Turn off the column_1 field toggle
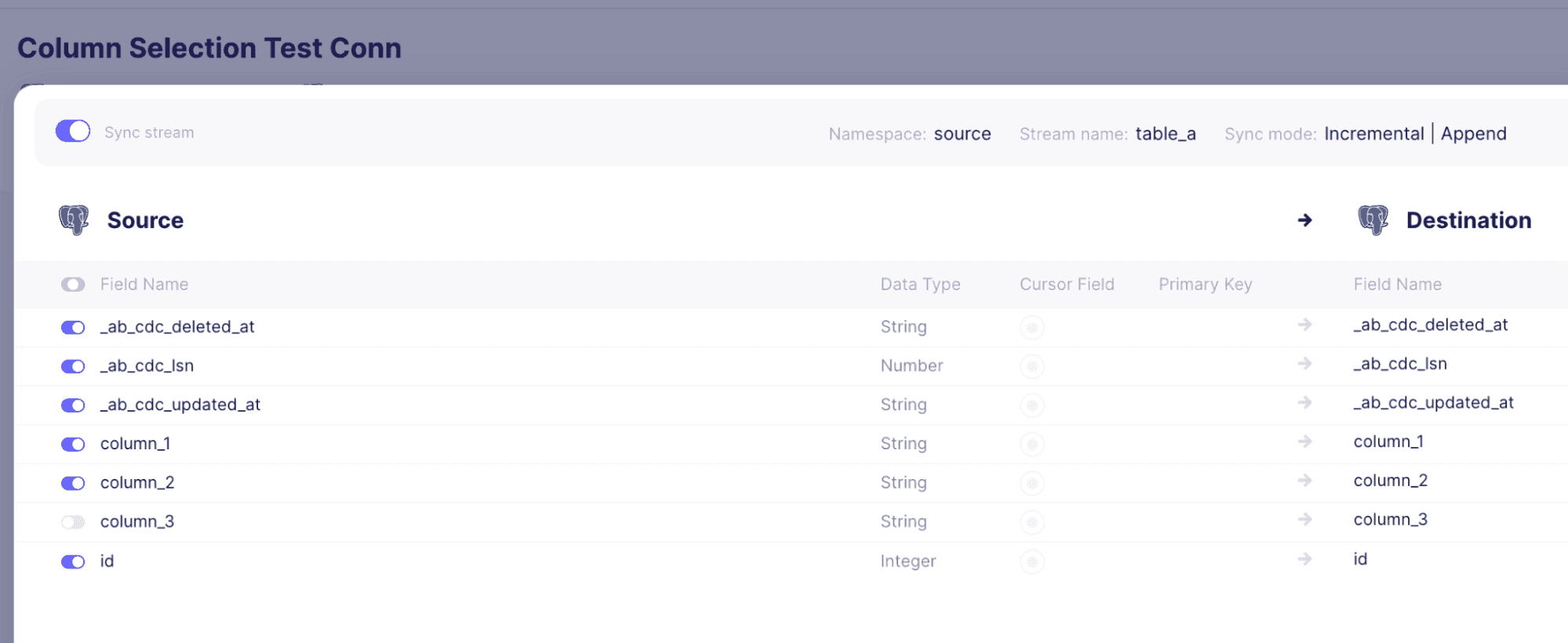This screenshot has height=643, width=1568. (x=73, y=445)
